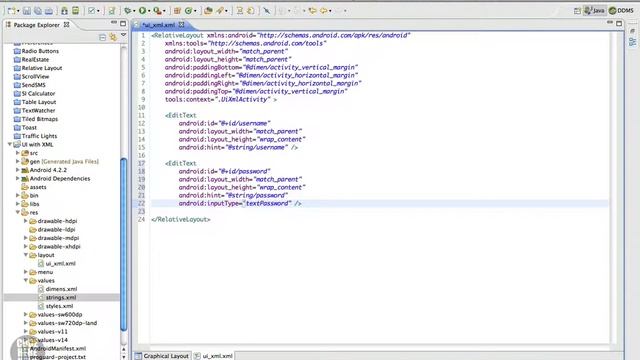The image size is (640, 360).
Task: Switch to the Java perspective
Action: (x=595, y=11)
